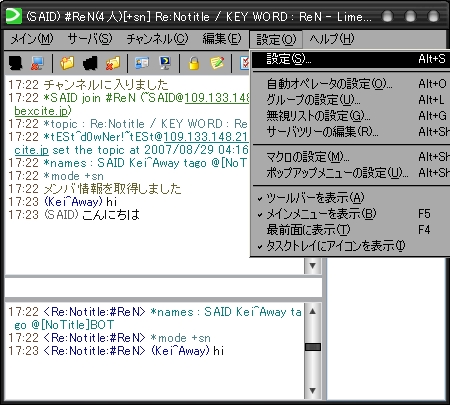Click the scrollbar thumb in lower log pane

coord(313,347)
